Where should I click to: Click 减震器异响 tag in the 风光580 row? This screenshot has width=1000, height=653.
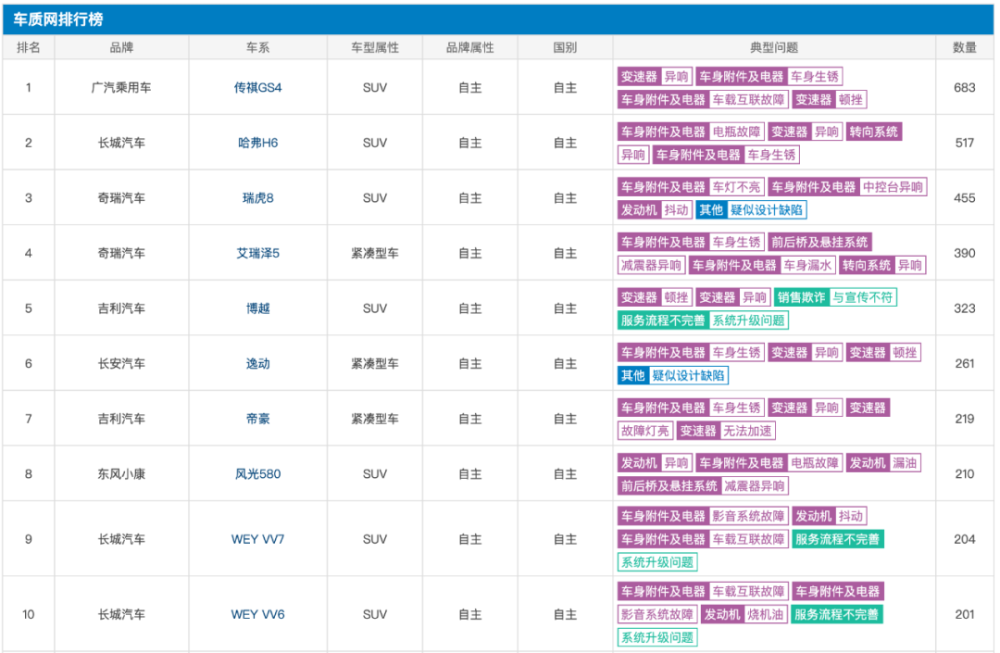[x=754, y=486]
